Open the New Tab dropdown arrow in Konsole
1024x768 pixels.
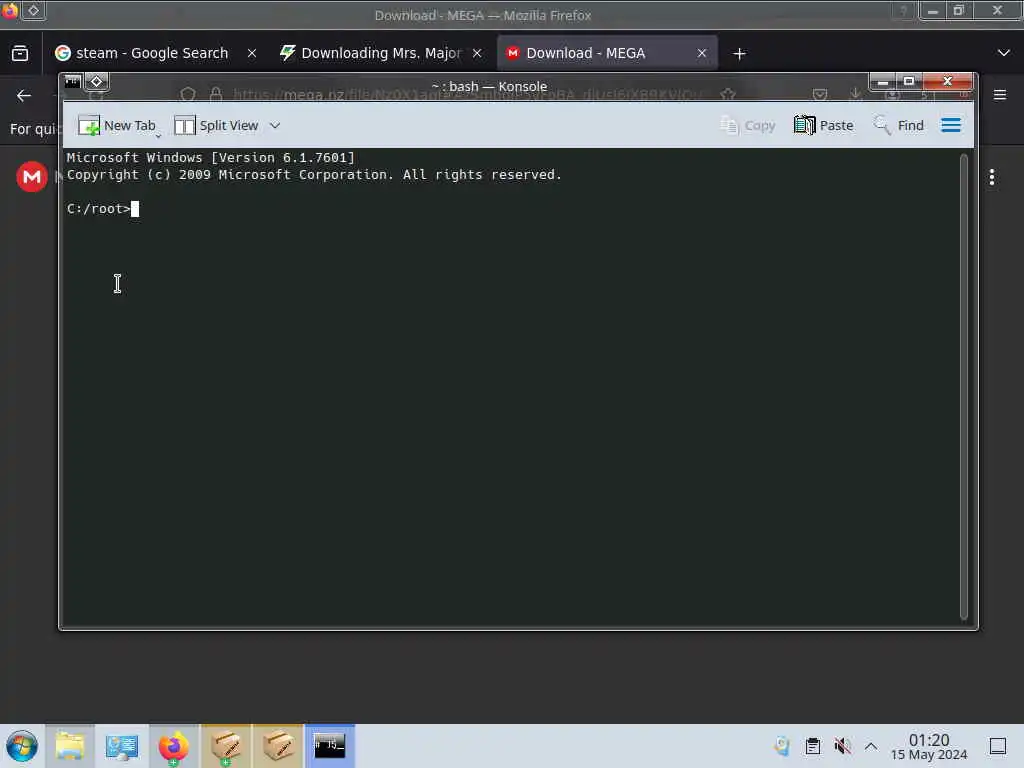[x=158, y=135]
